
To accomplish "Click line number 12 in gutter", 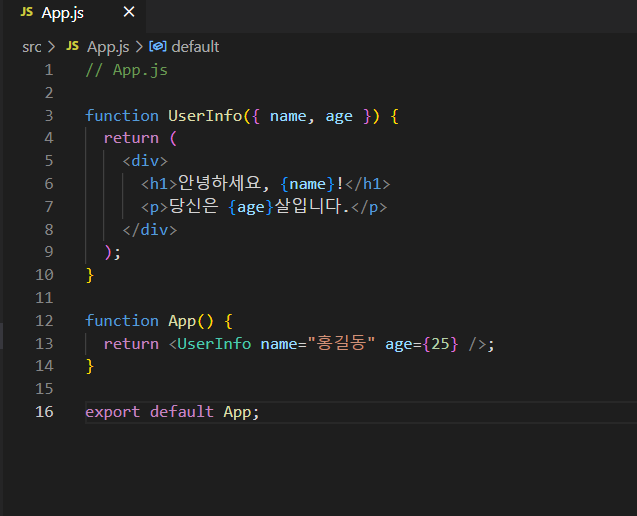I will tap(44, 321).
